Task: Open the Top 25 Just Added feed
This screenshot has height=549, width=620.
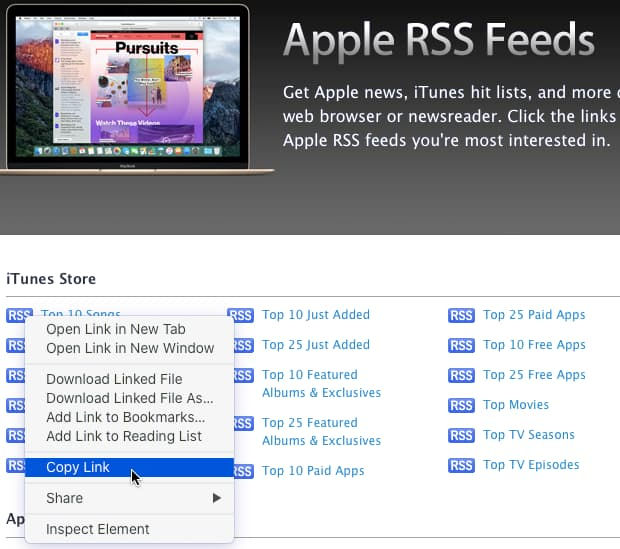Action: click(316, 345)
